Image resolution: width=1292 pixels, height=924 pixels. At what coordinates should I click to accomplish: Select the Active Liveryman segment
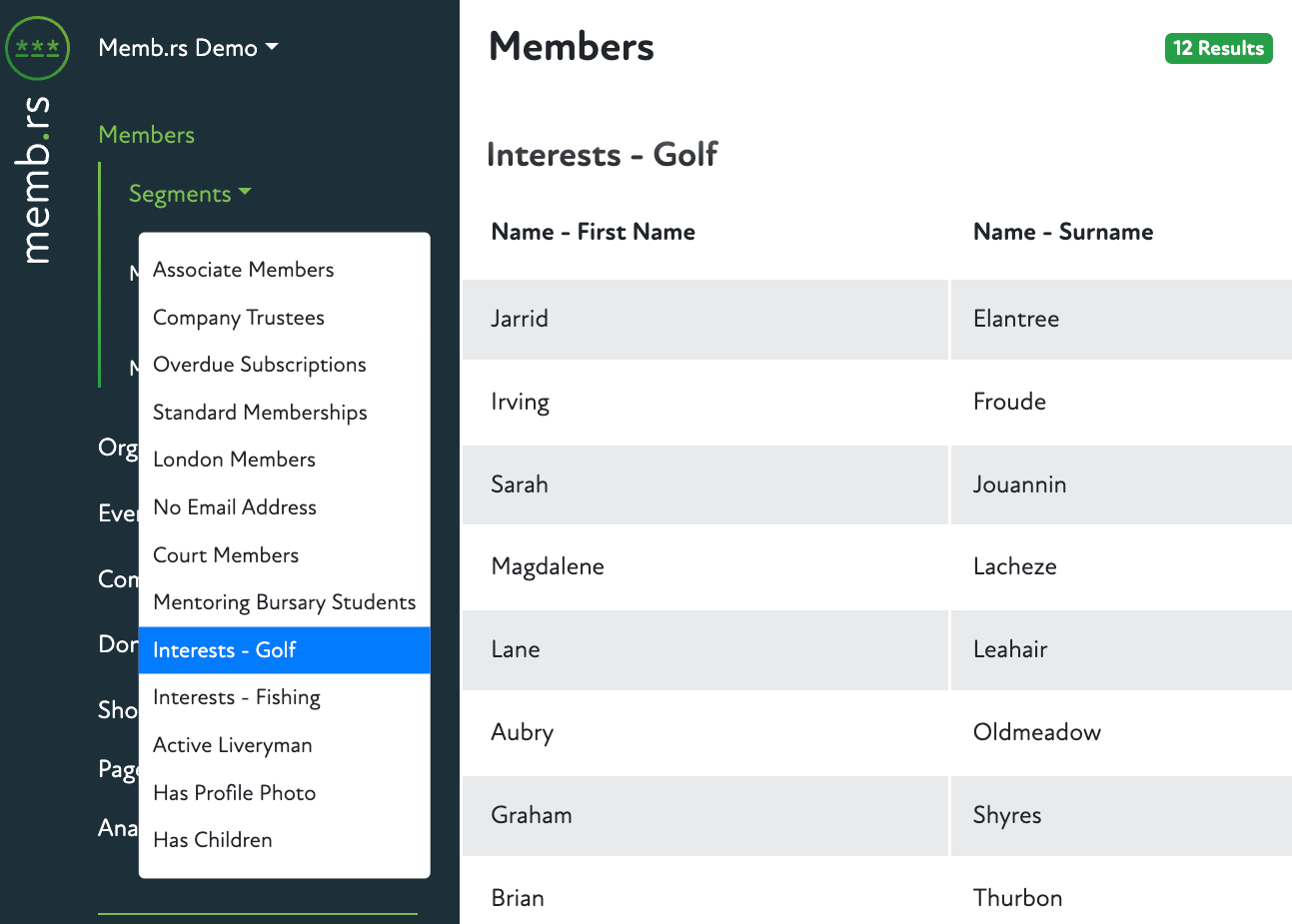click(x=232, y=745)
